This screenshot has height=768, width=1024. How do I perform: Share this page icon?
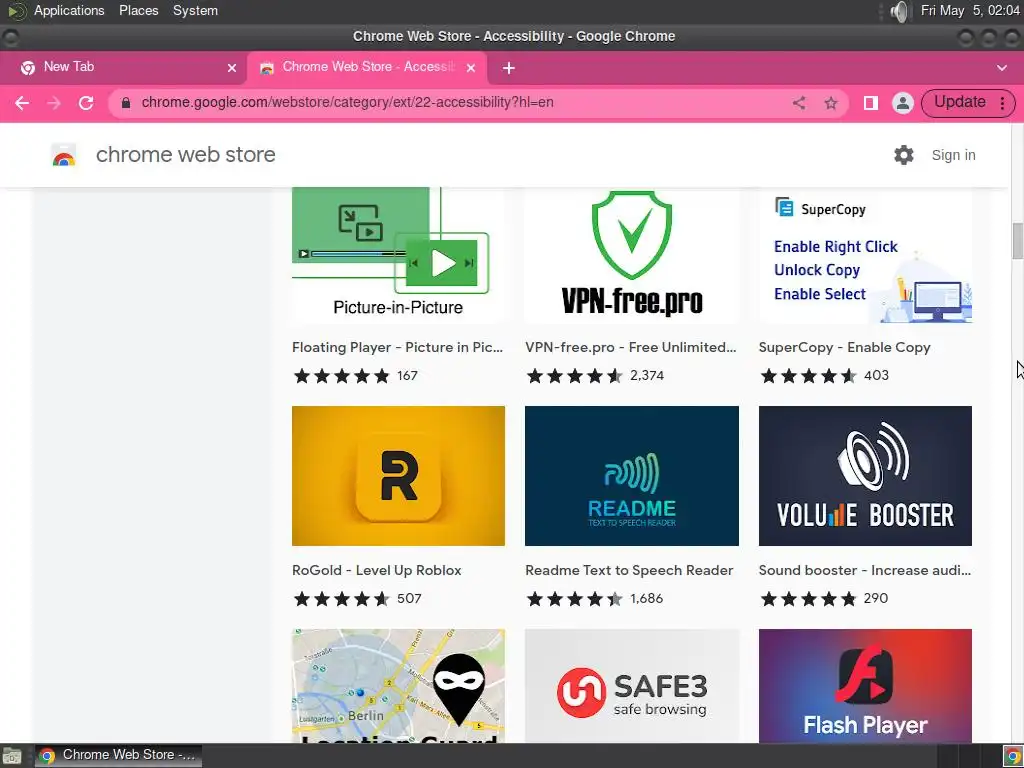click(x=799, y=103)
